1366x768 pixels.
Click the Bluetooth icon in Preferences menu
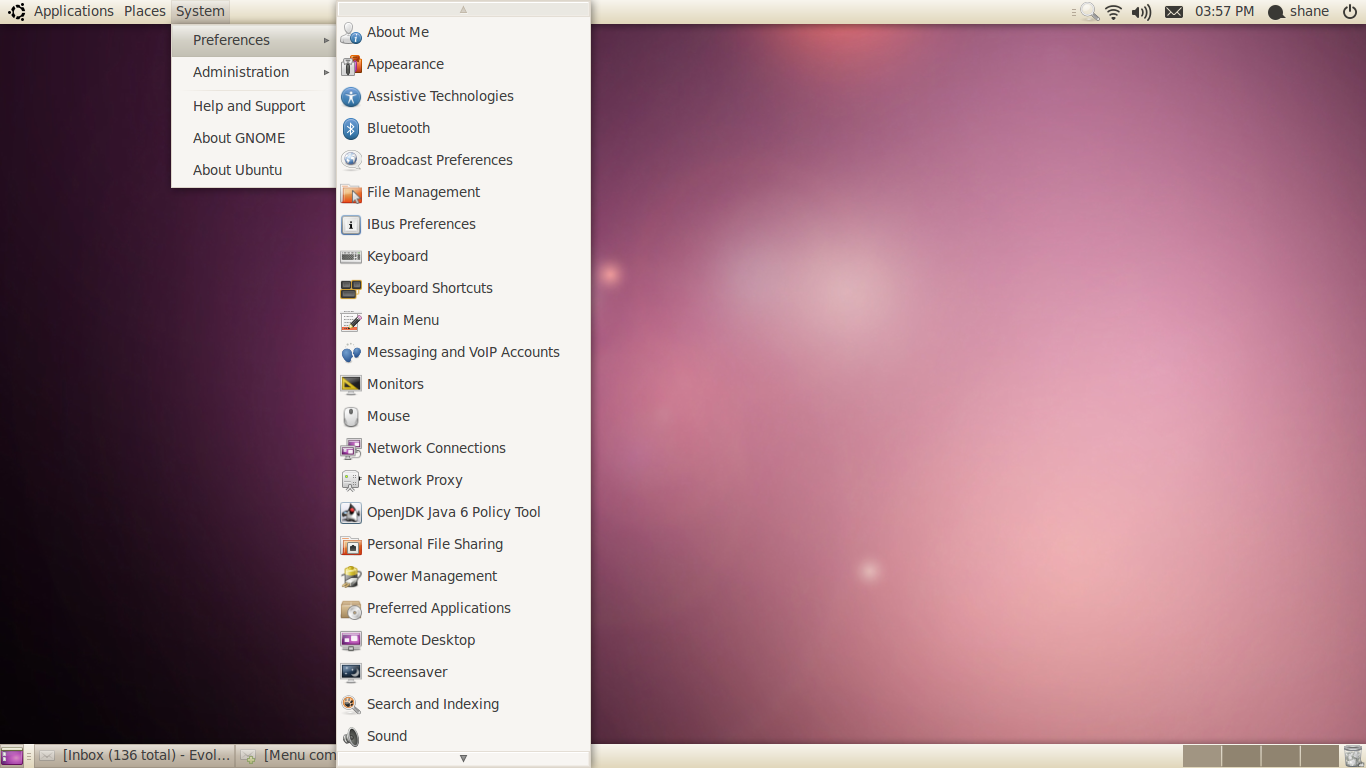(x=350, y=128)
